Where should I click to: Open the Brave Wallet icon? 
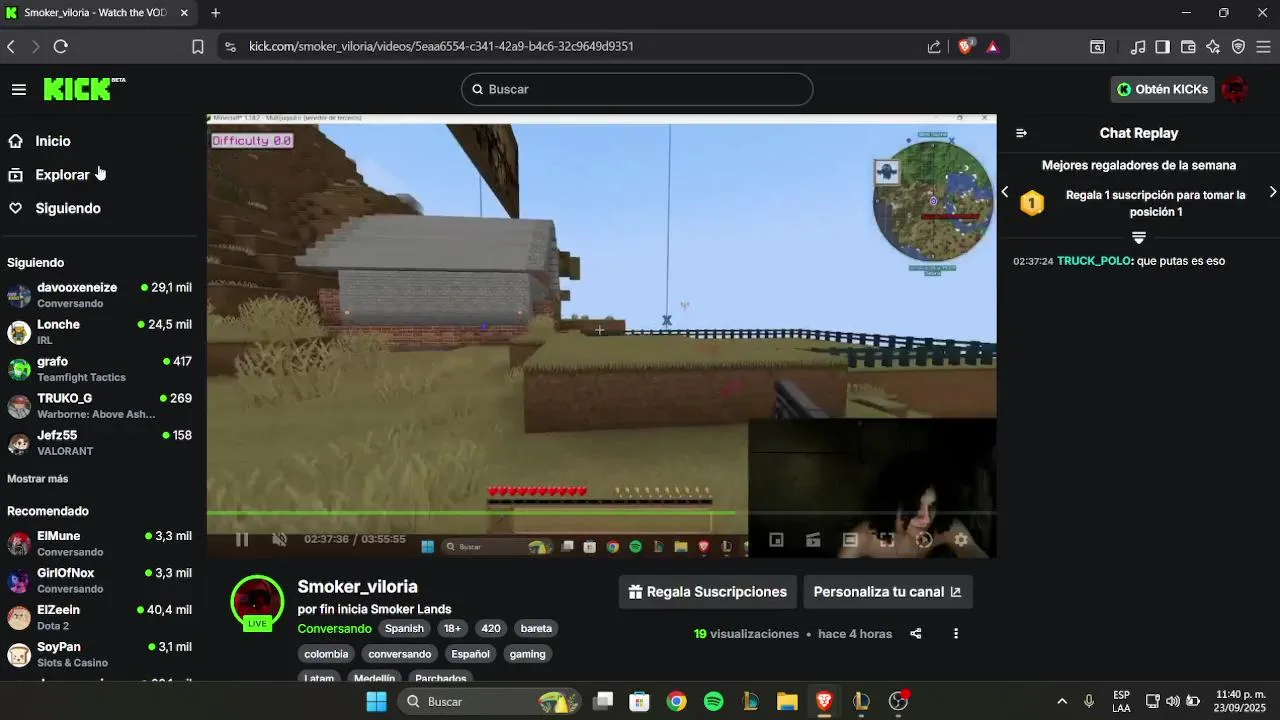coord(1188,46)
